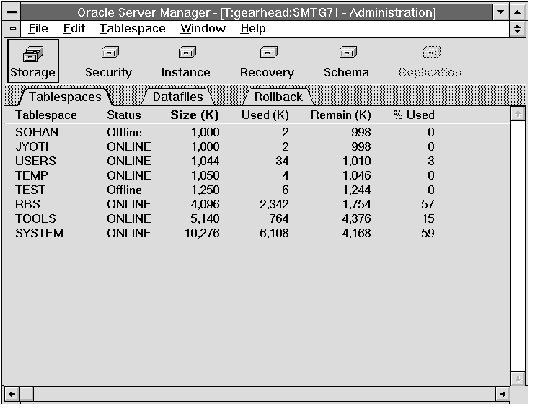Click the Used (K) column header
Viewport: 536px width, 409px height.
click(265, 115)
